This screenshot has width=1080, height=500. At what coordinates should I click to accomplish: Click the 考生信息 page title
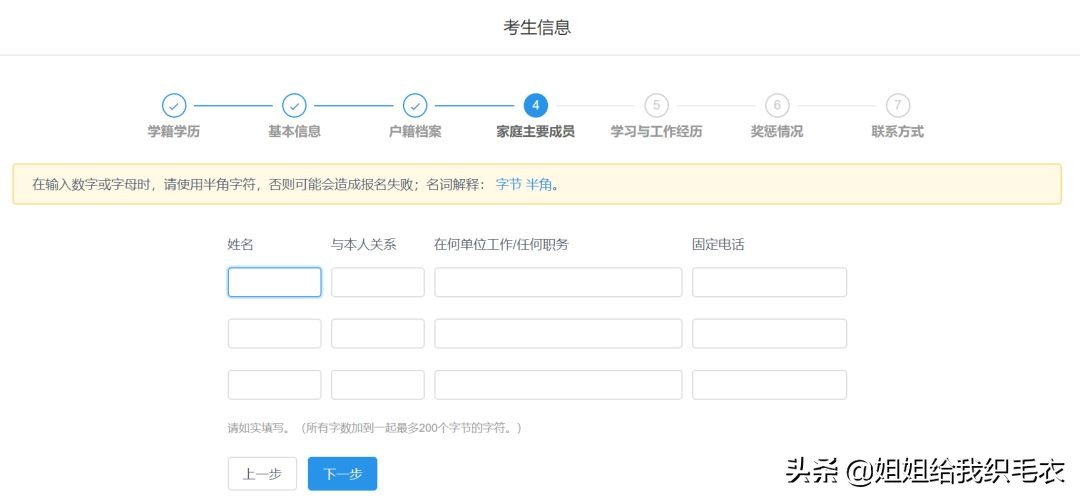click(x=537, y=28)
